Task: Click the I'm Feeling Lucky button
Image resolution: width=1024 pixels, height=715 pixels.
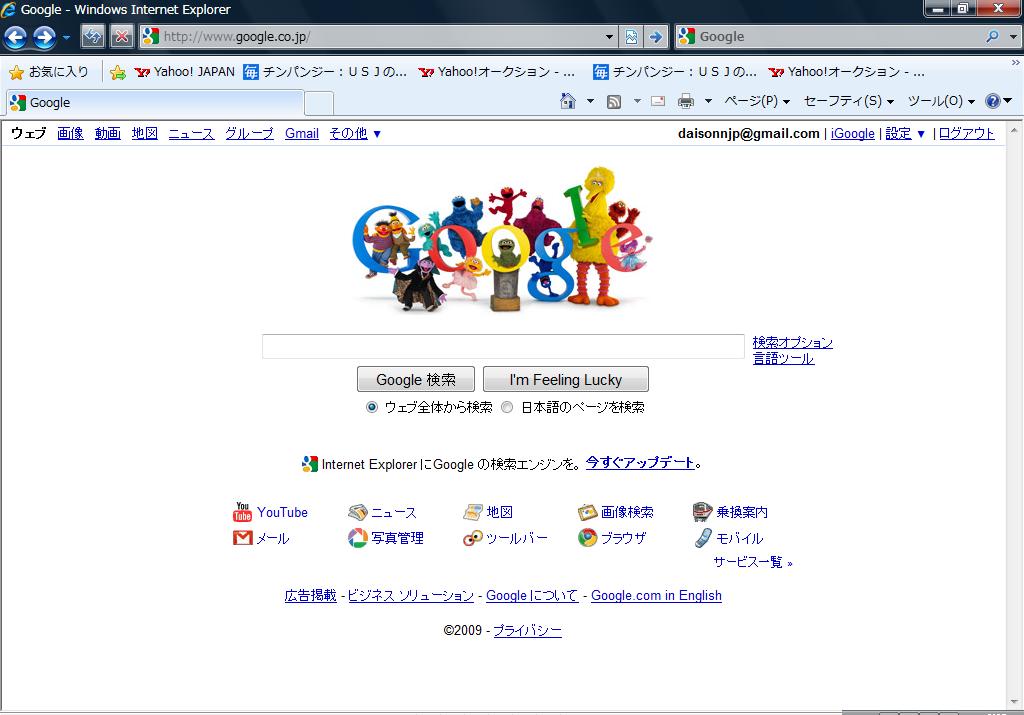Action: pyautogui.click(x=566, y=379)
